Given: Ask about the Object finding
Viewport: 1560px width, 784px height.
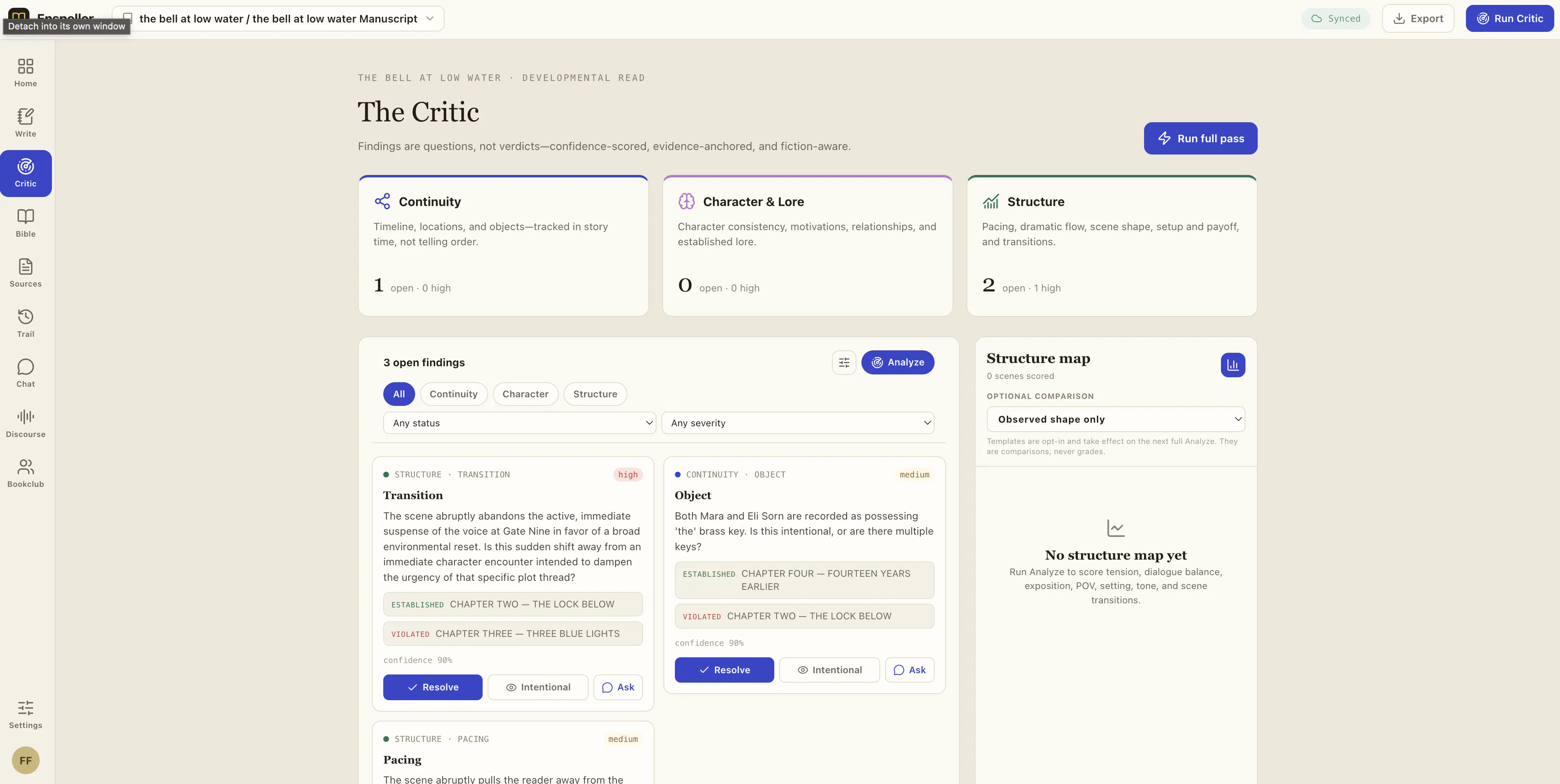Looking at the screenshot, I should click(910, 670).
